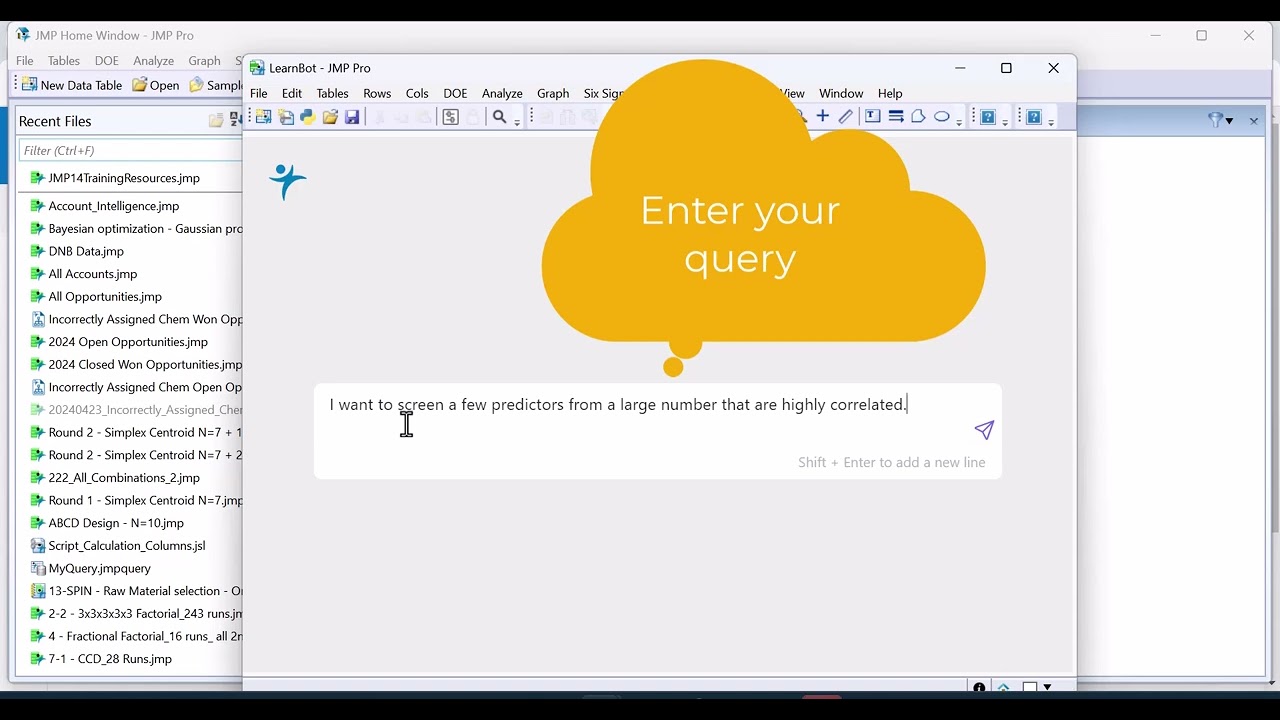
Task: Open the window list dropdown in status bar
Action: (1048, 688)
